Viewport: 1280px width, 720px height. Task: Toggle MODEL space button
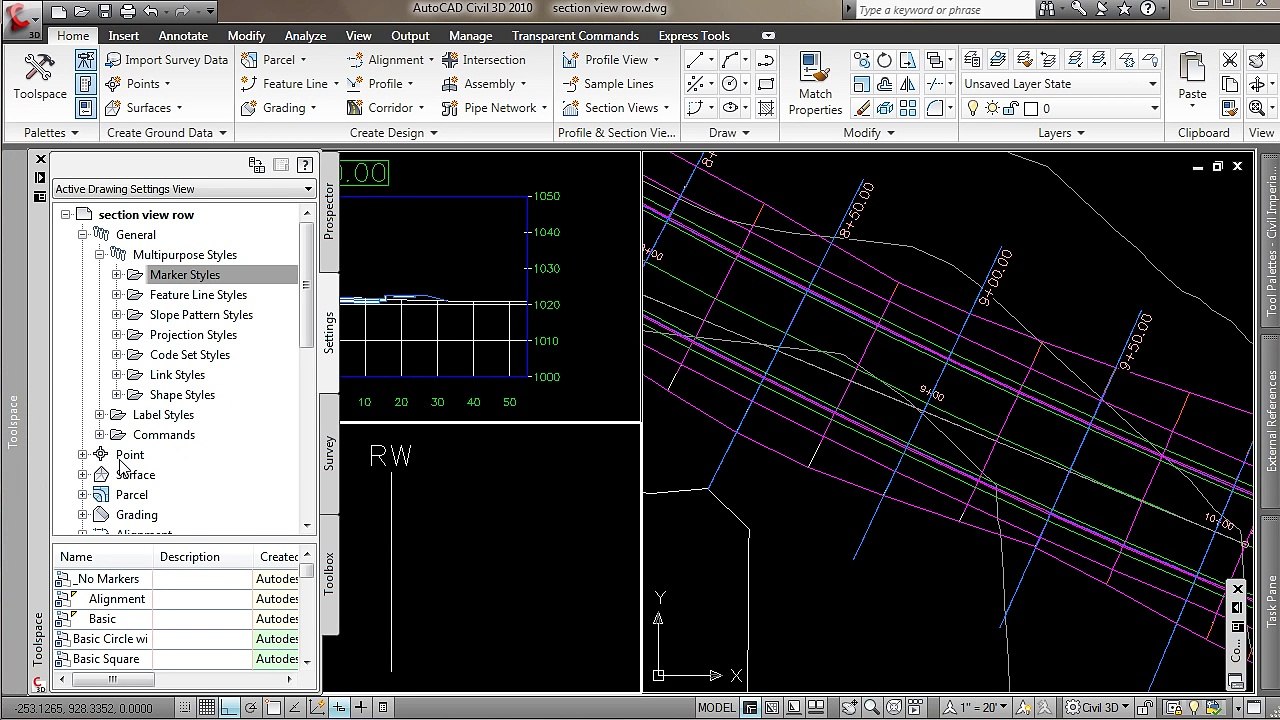(717, 708)
